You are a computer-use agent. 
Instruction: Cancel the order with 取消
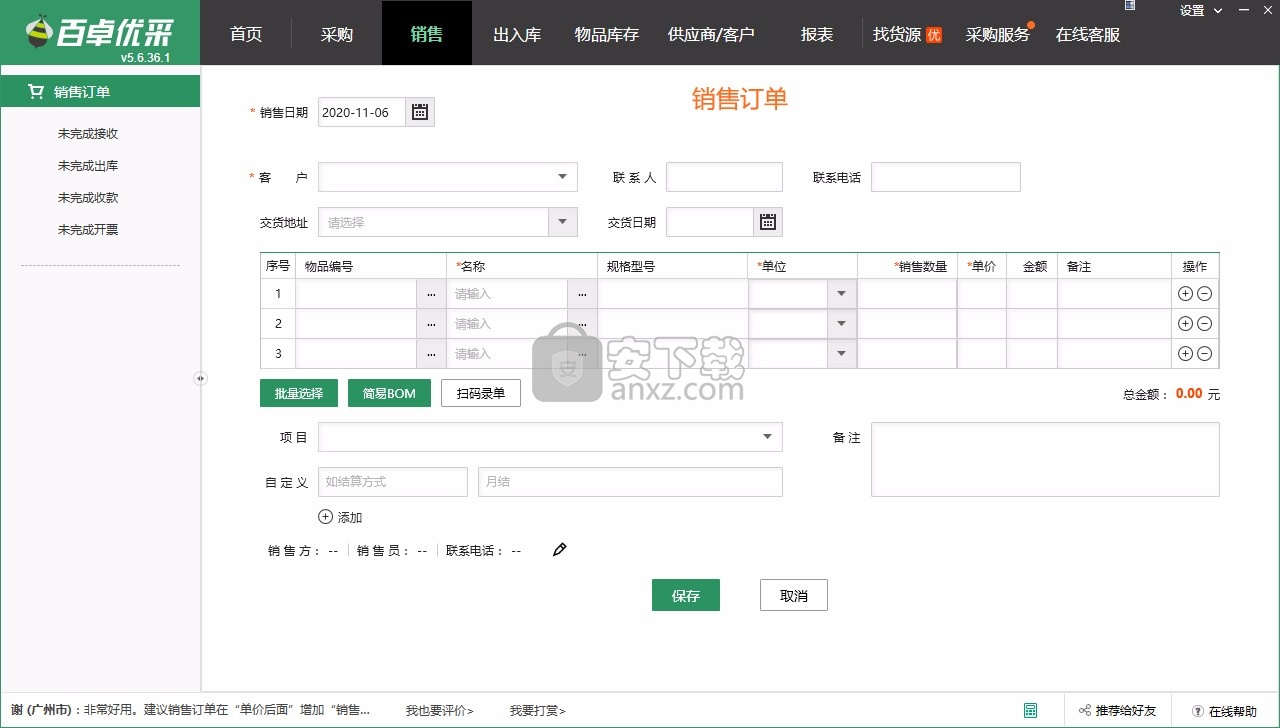[794, 595]
